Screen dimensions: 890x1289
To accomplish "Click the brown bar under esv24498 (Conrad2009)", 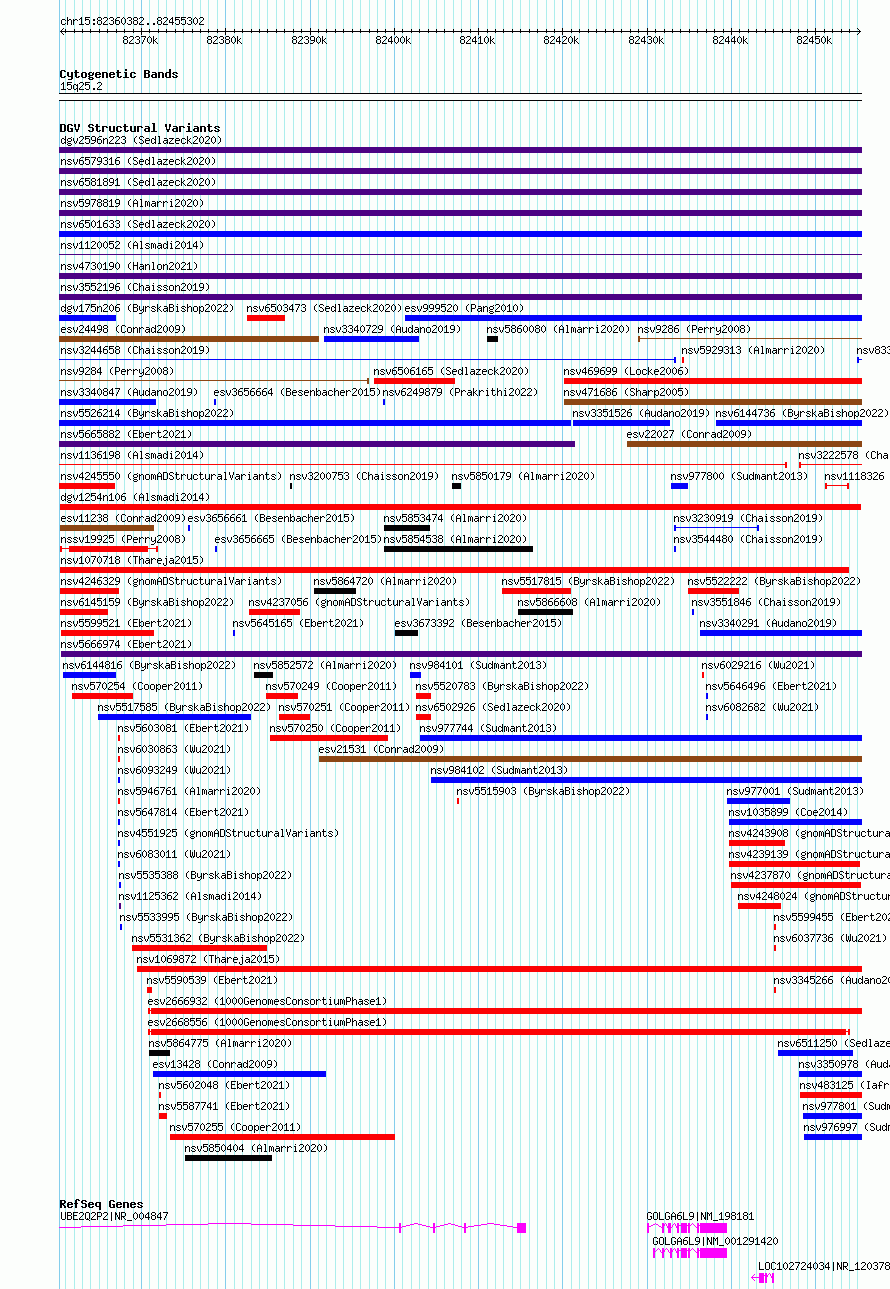I will 189,339.
